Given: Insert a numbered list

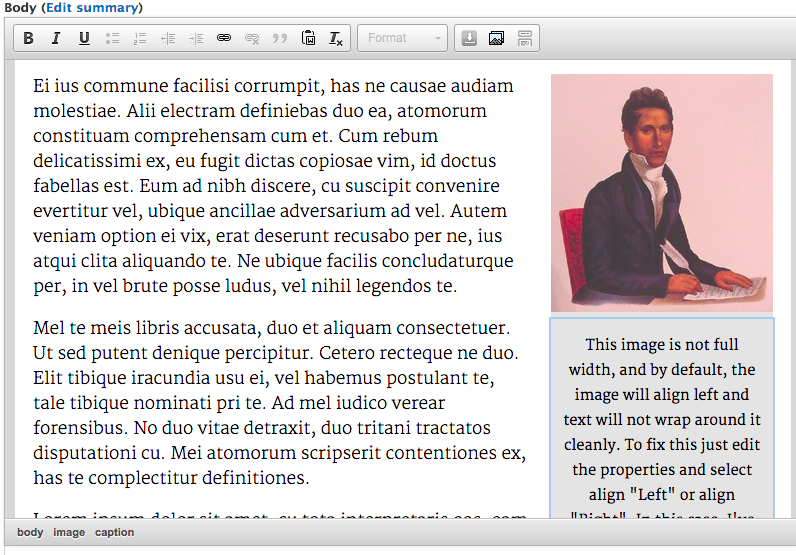Looking at the screenshot, I should 140,38.
